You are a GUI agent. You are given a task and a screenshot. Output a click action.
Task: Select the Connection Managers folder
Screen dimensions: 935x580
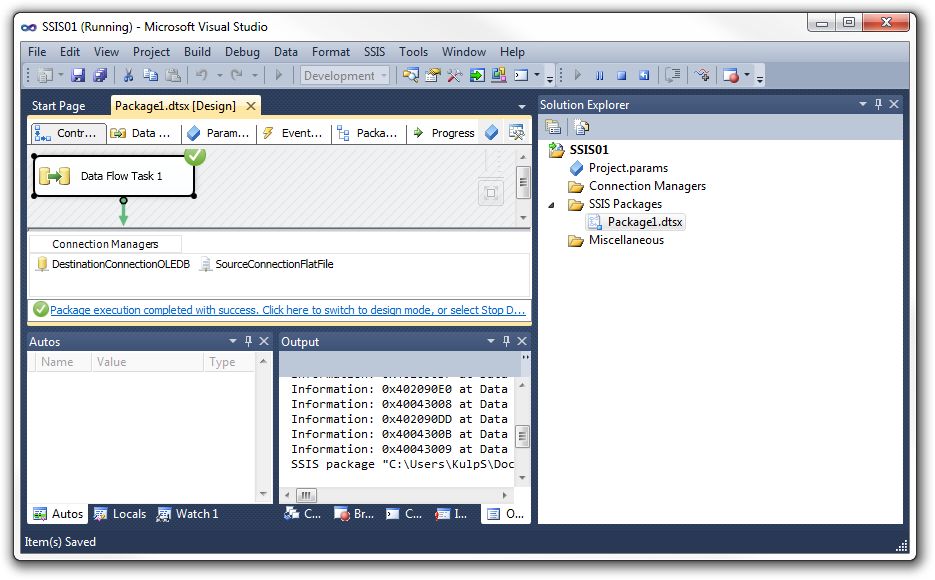[637, 186]
